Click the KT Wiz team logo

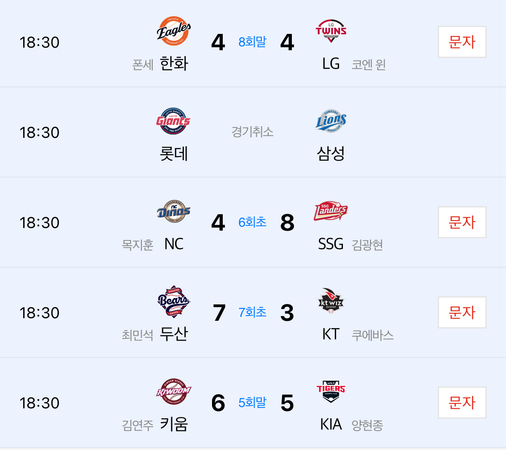pyautogui.click(x=331, y=301)
